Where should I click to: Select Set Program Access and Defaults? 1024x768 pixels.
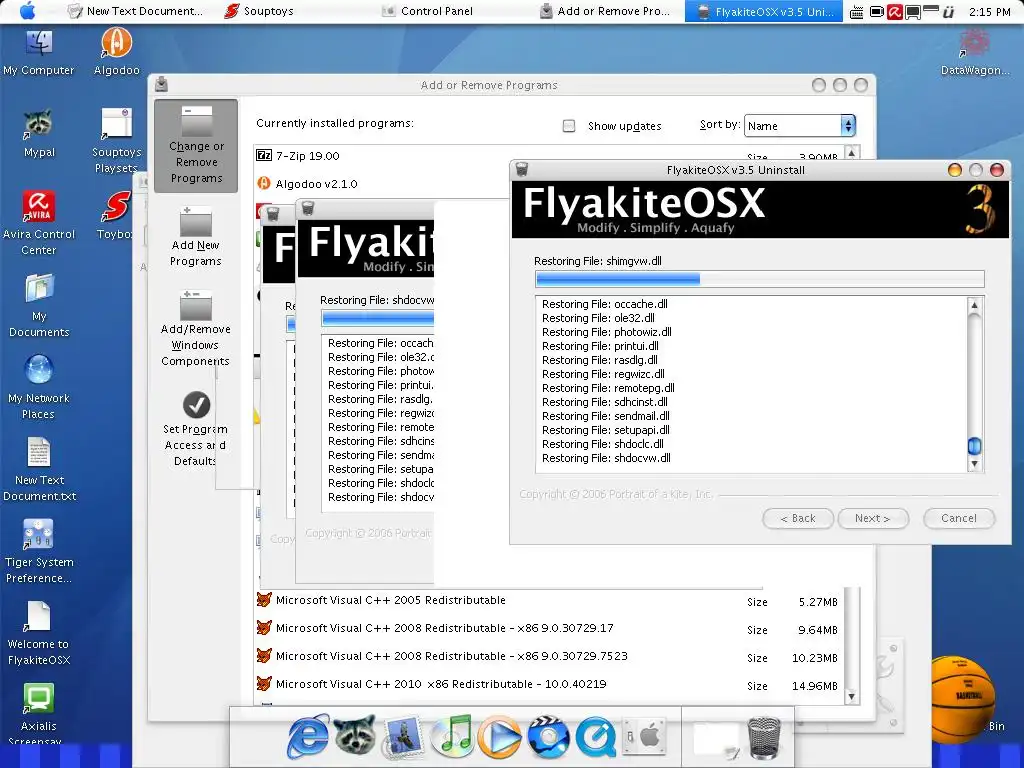(196, 429)
